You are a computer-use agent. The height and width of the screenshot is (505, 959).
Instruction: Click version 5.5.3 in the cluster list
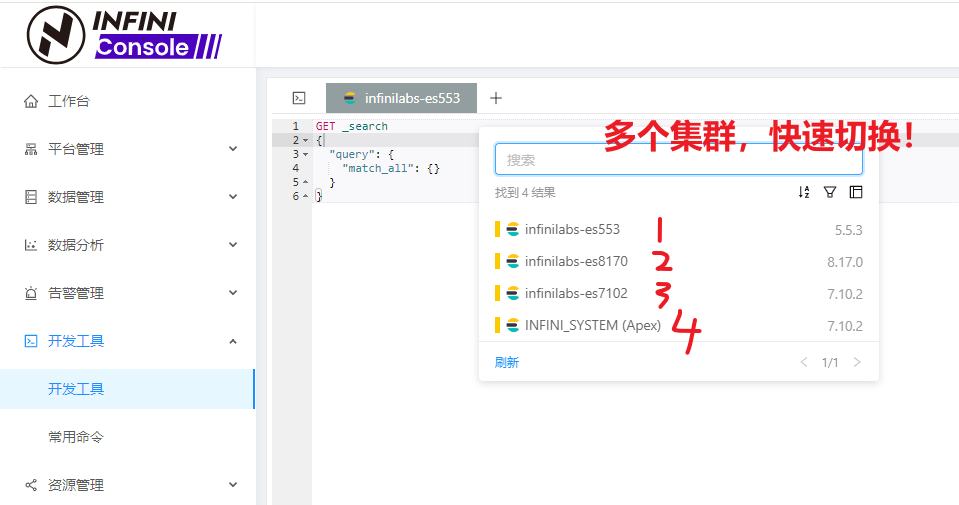[848, 230]
